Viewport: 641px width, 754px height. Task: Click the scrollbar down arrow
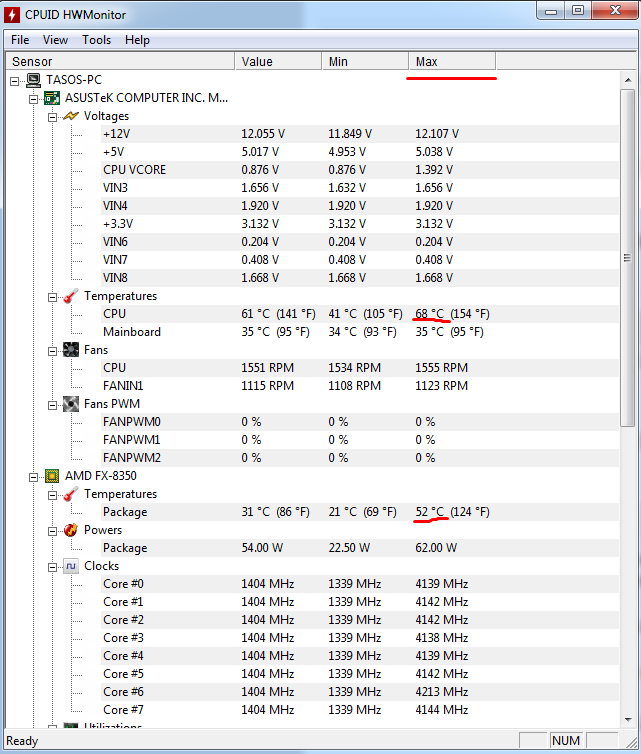628,719
